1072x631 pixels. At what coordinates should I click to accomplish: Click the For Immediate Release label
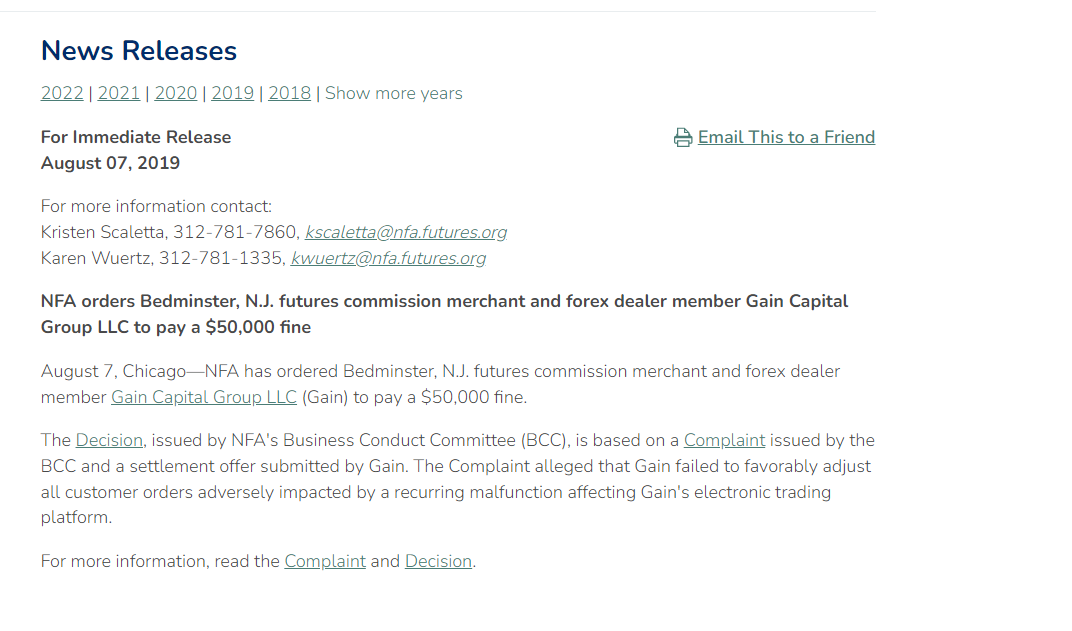(136, 137)
